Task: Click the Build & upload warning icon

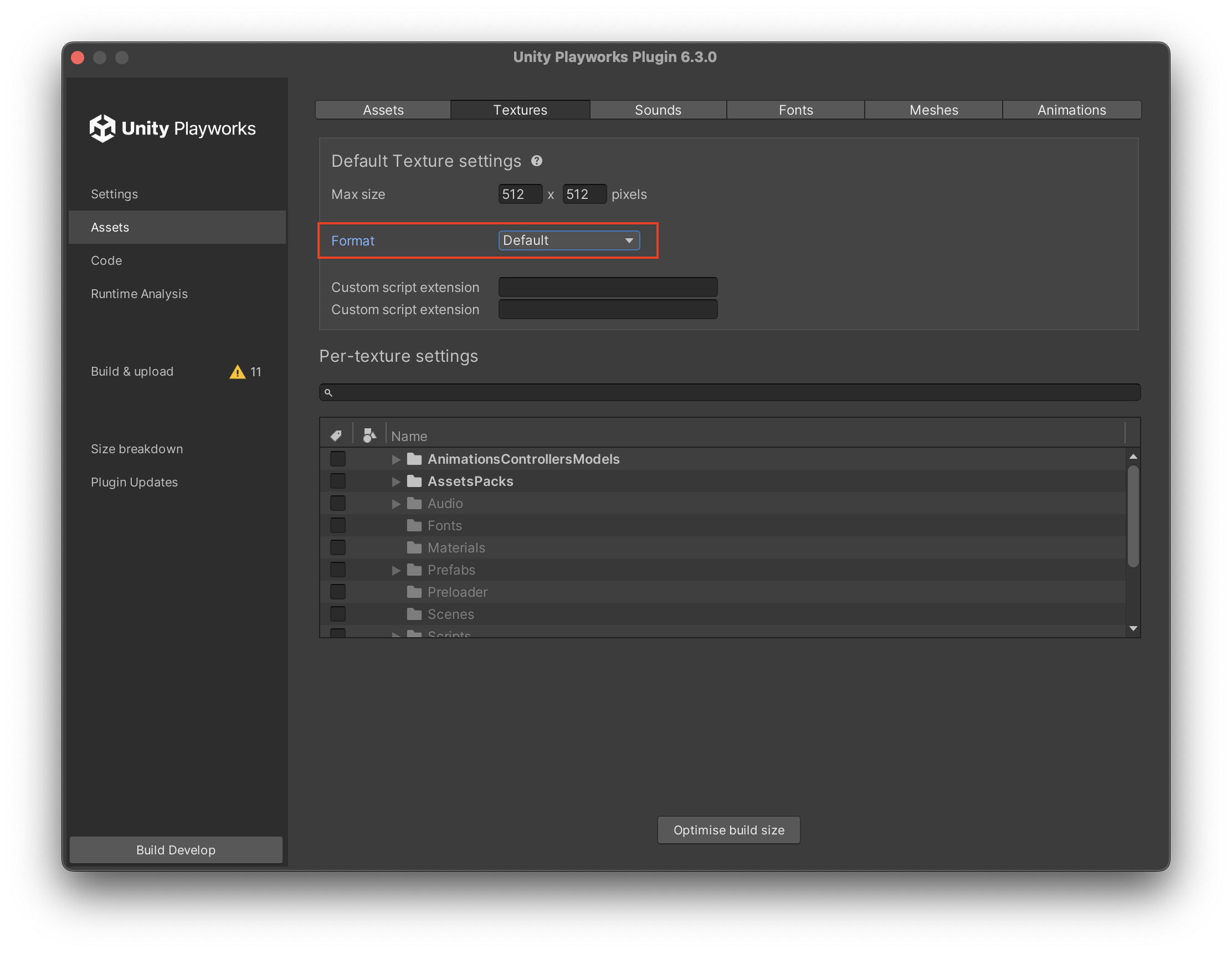Action: [238, 371]
